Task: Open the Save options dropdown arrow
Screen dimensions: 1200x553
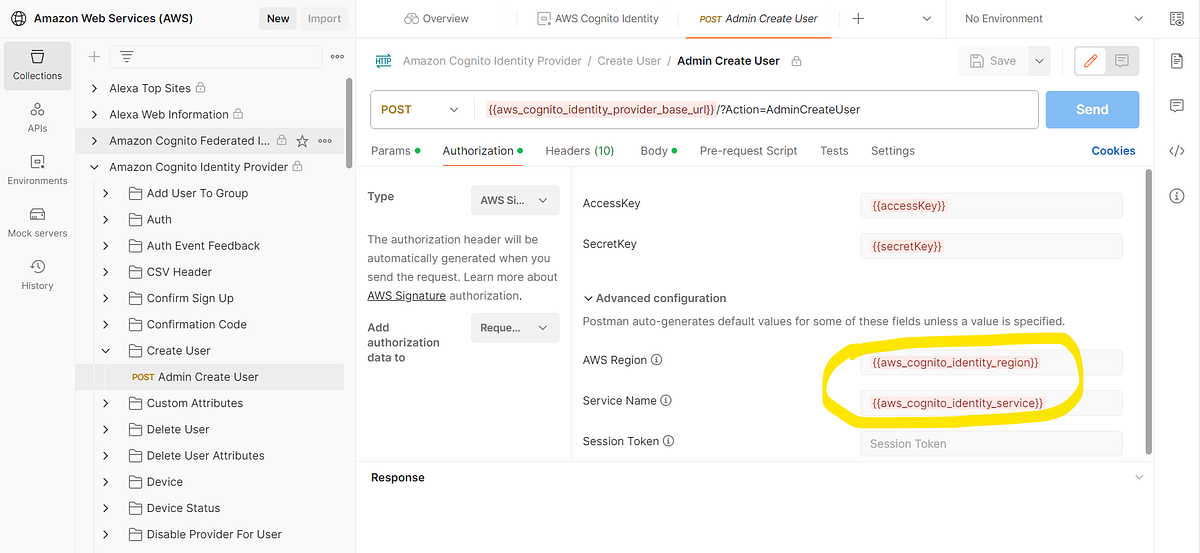Action: click(x=1039, y=61)
